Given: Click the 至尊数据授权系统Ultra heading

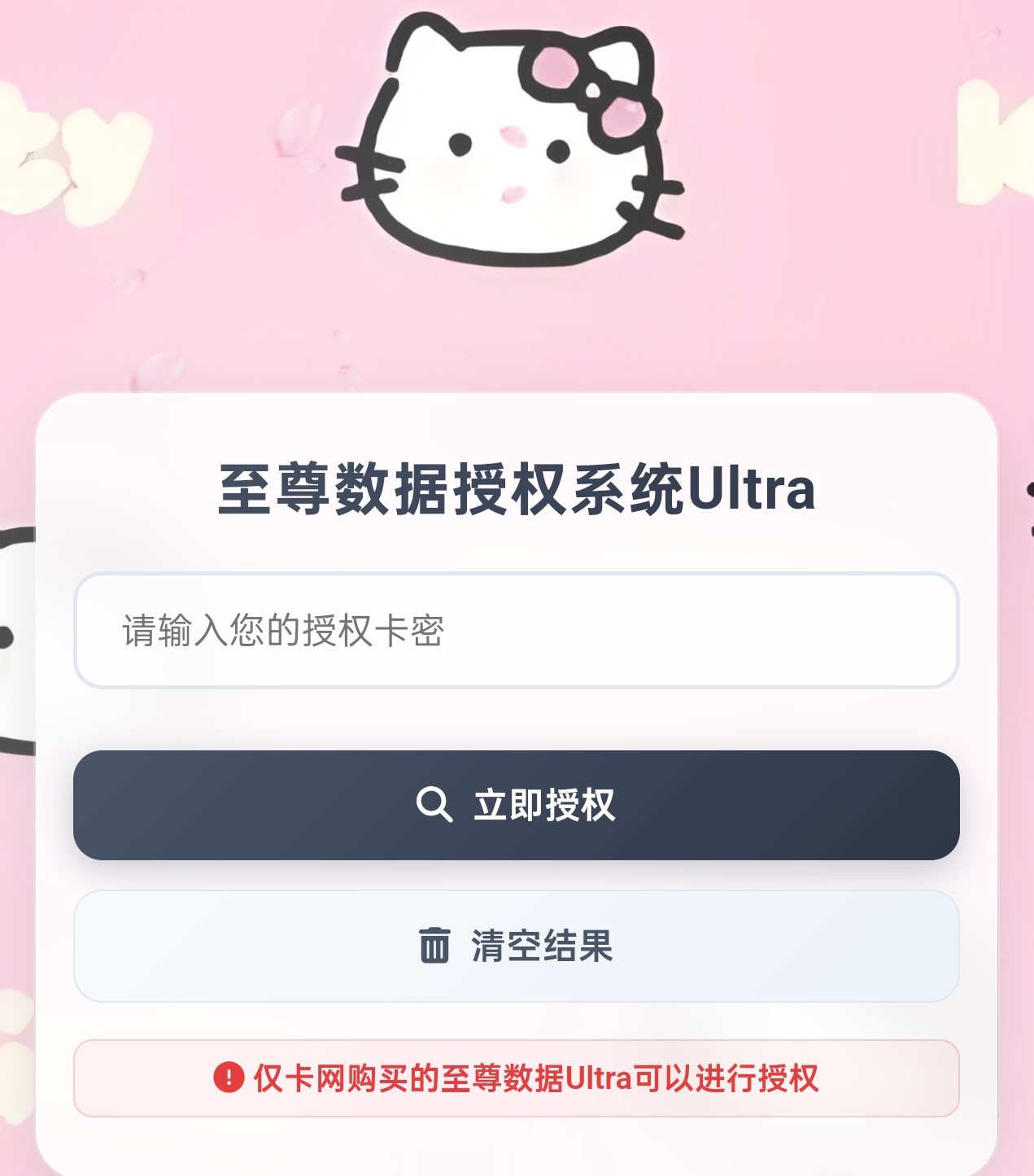Looking at the screenshot, I should click(517, 488).
